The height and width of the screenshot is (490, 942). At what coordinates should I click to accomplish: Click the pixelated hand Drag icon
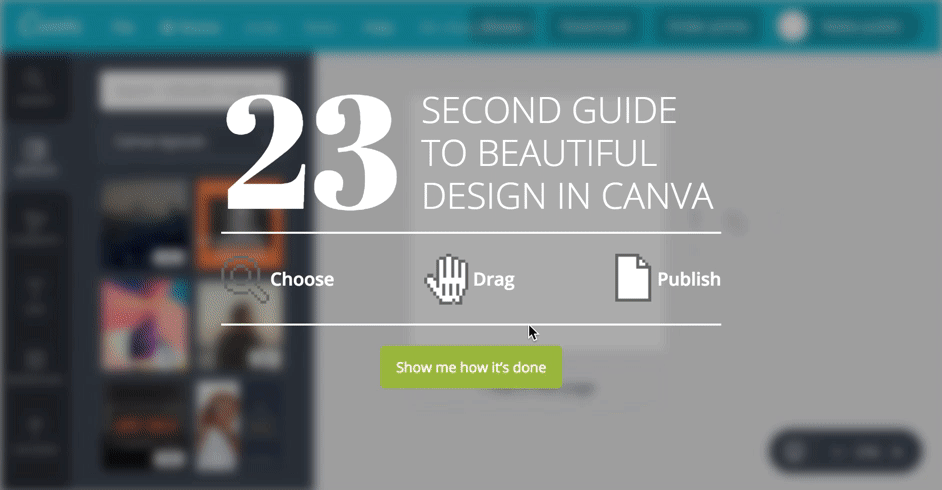[x=446, y=279]
